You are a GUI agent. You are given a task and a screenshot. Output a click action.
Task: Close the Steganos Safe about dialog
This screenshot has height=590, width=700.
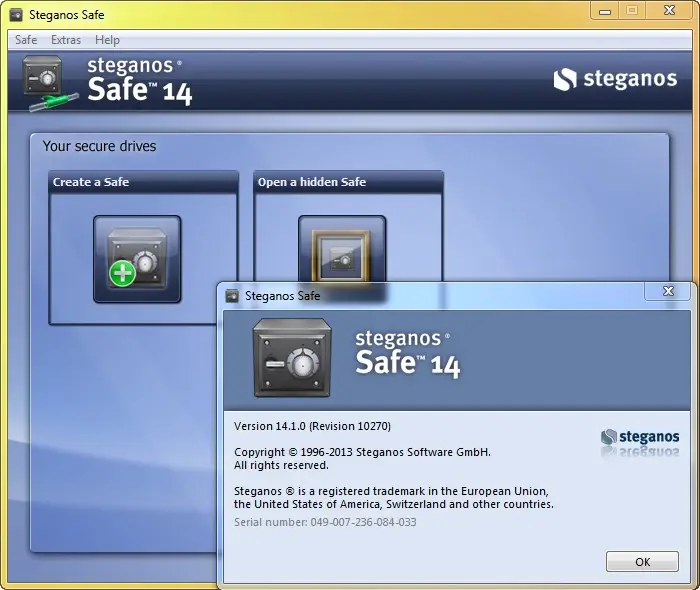(x=668, y=291)
